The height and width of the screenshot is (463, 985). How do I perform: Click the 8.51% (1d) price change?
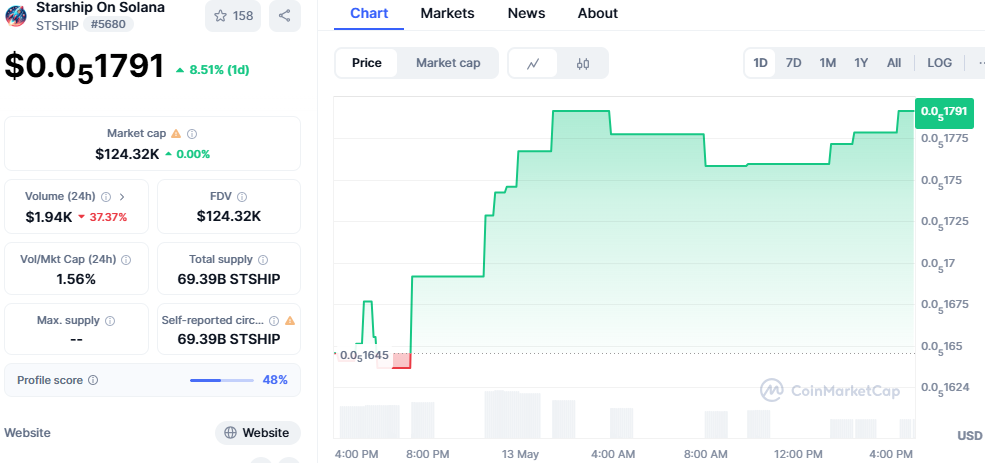[x=212, y=70]
